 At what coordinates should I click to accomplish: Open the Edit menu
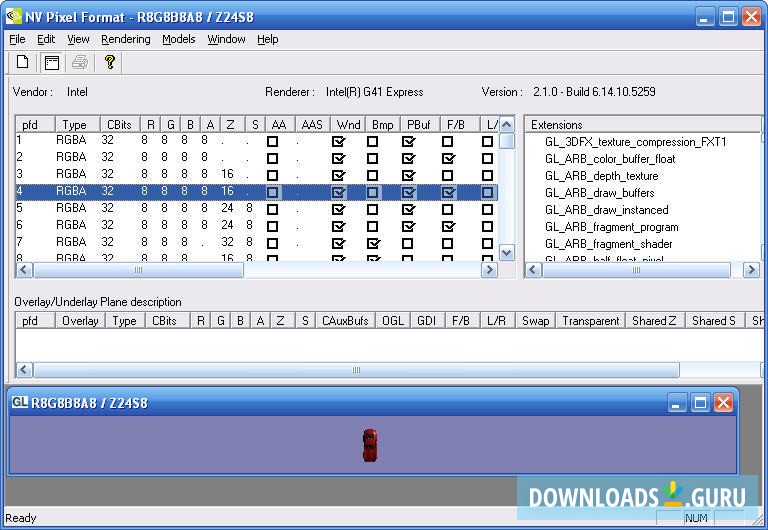pos(46,39)
